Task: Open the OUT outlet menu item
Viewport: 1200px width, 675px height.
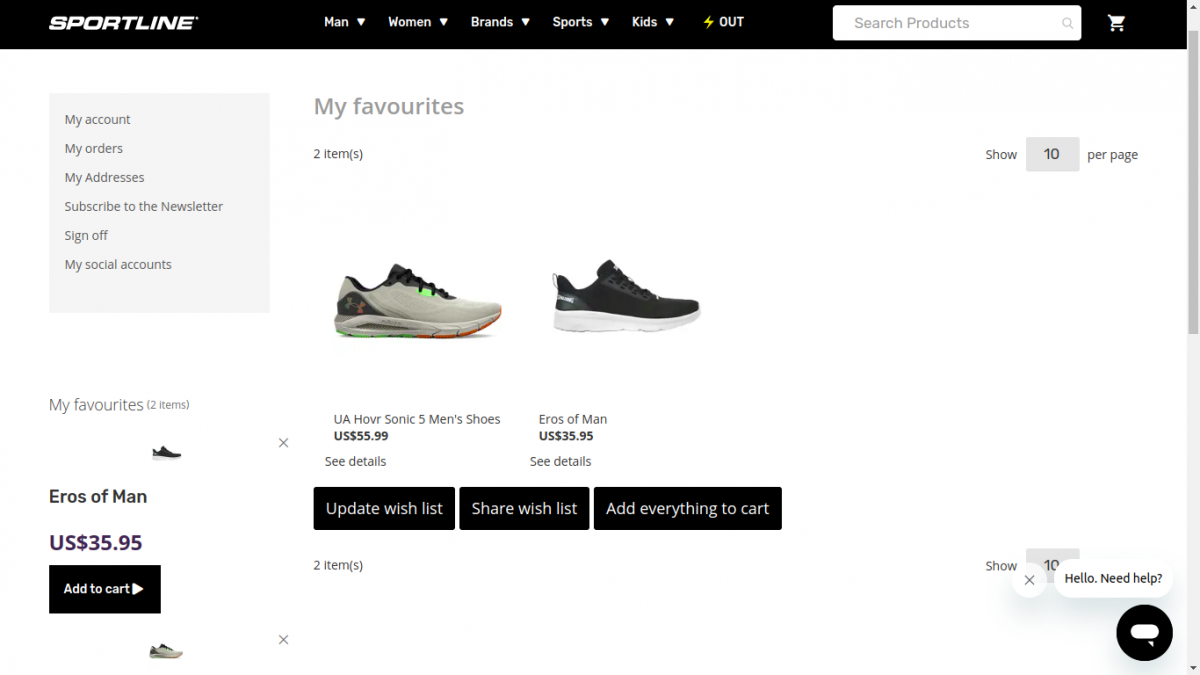Action: 723,22
